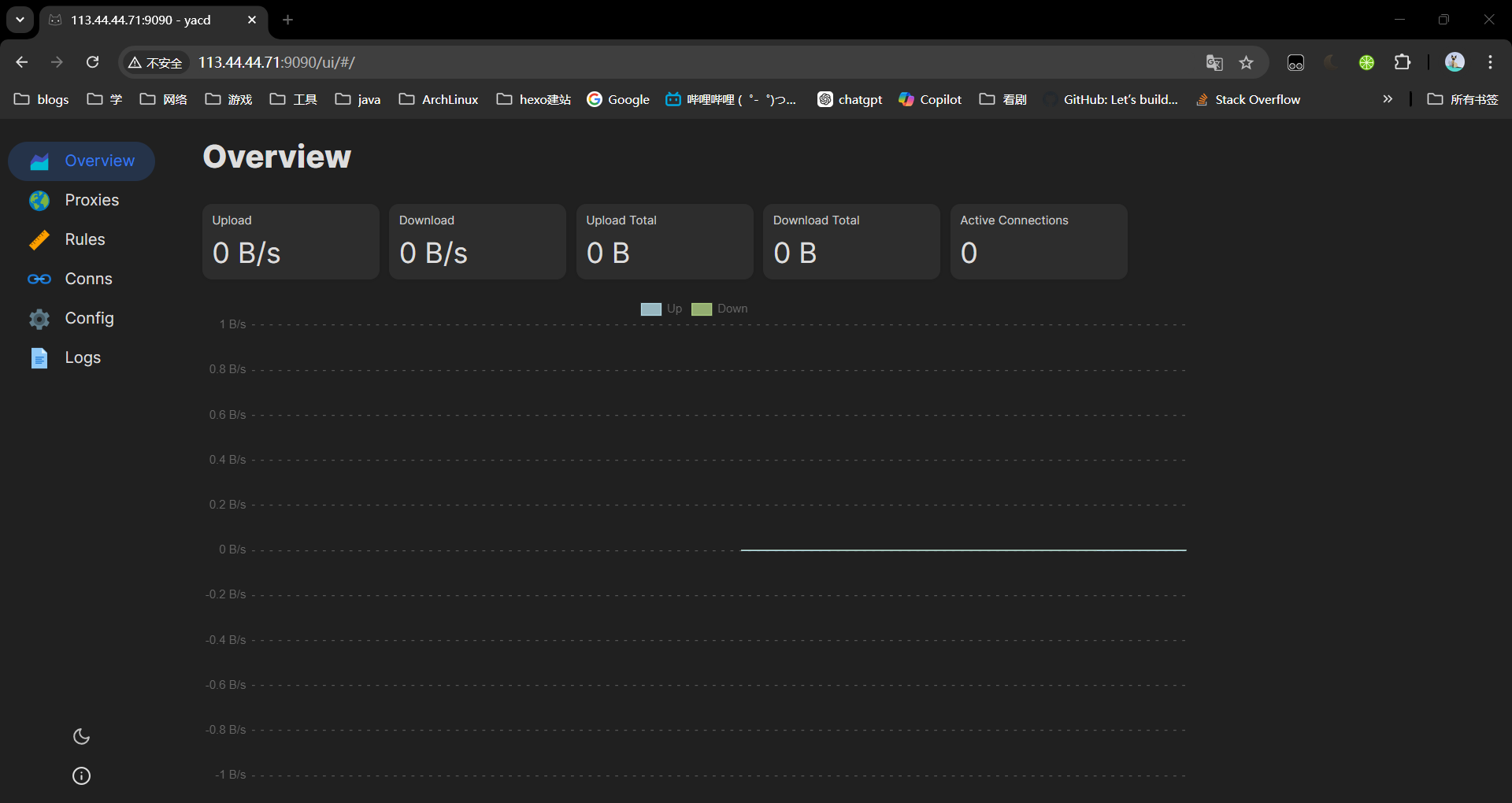Open the chatgpt bookmark
This screenshot has width=1512, height=803.
point(850,99)
